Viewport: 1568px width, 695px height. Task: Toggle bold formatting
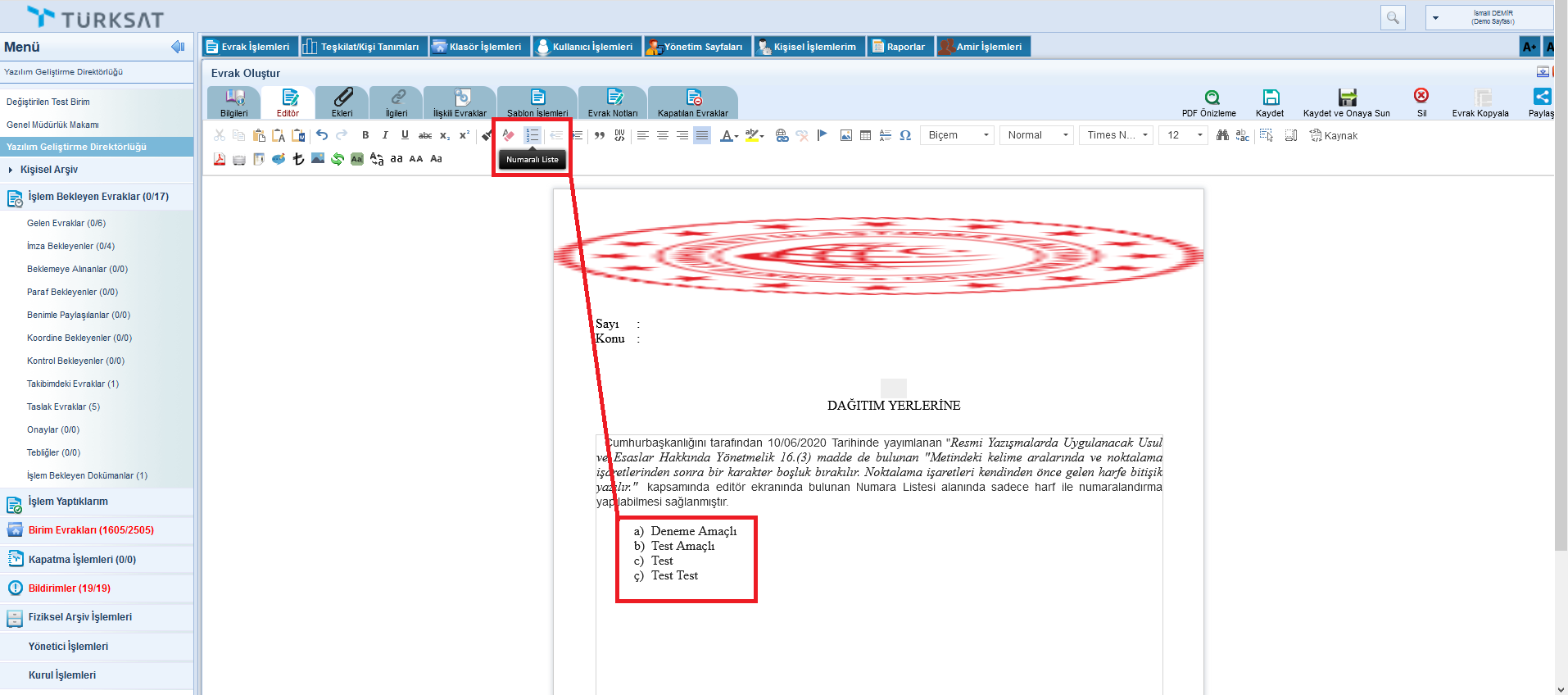pos(365,135)
